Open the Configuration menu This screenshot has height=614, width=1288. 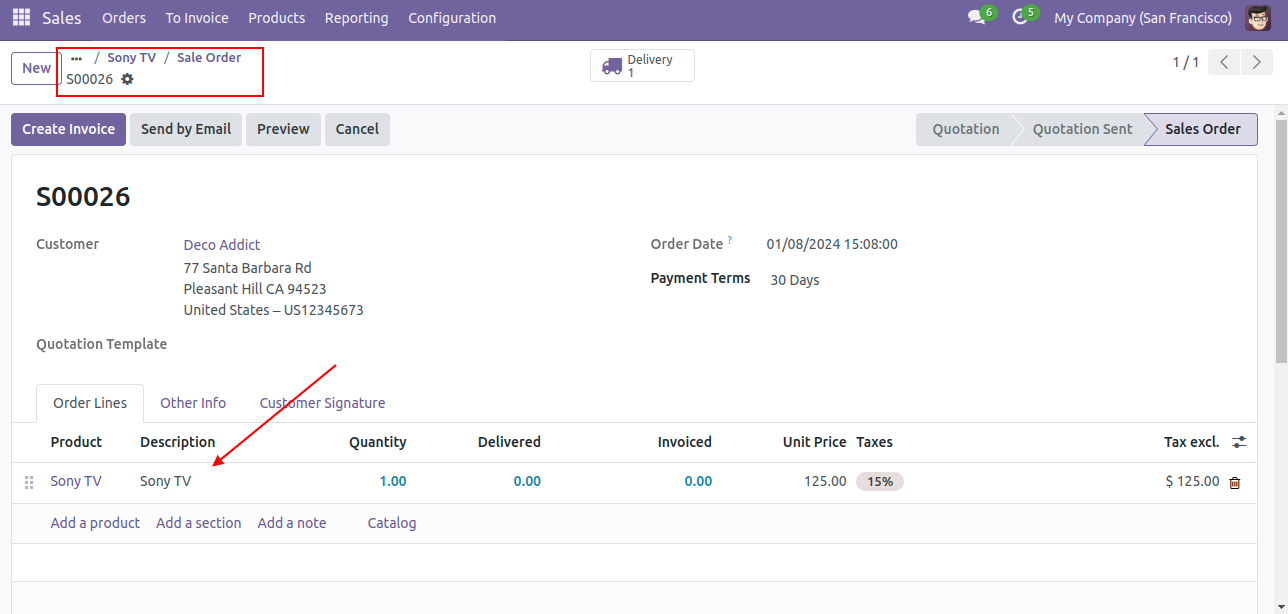point(452,18)
